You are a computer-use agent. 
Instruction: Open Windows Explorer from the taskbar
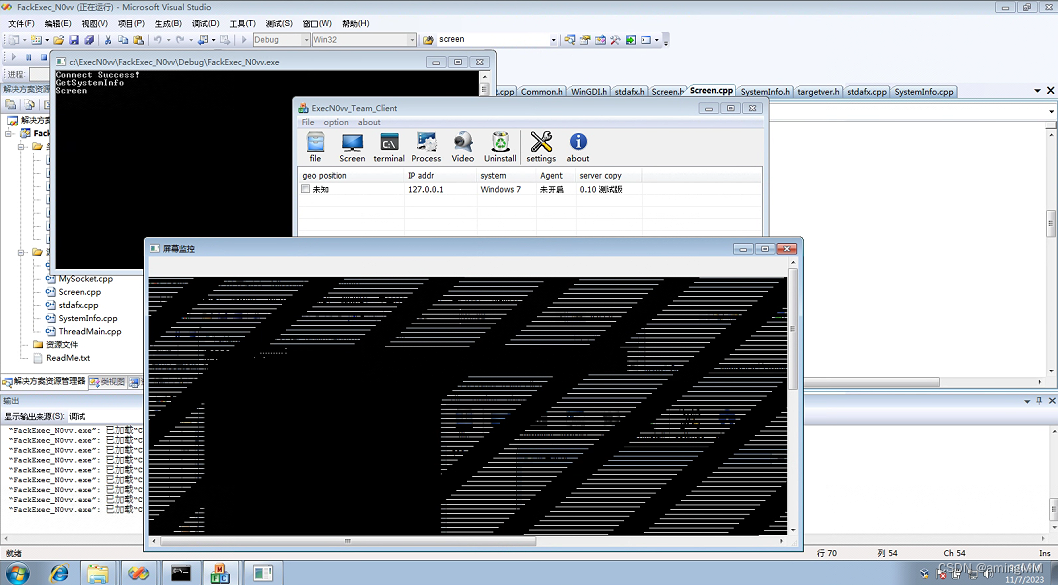(x=98, y=574)
